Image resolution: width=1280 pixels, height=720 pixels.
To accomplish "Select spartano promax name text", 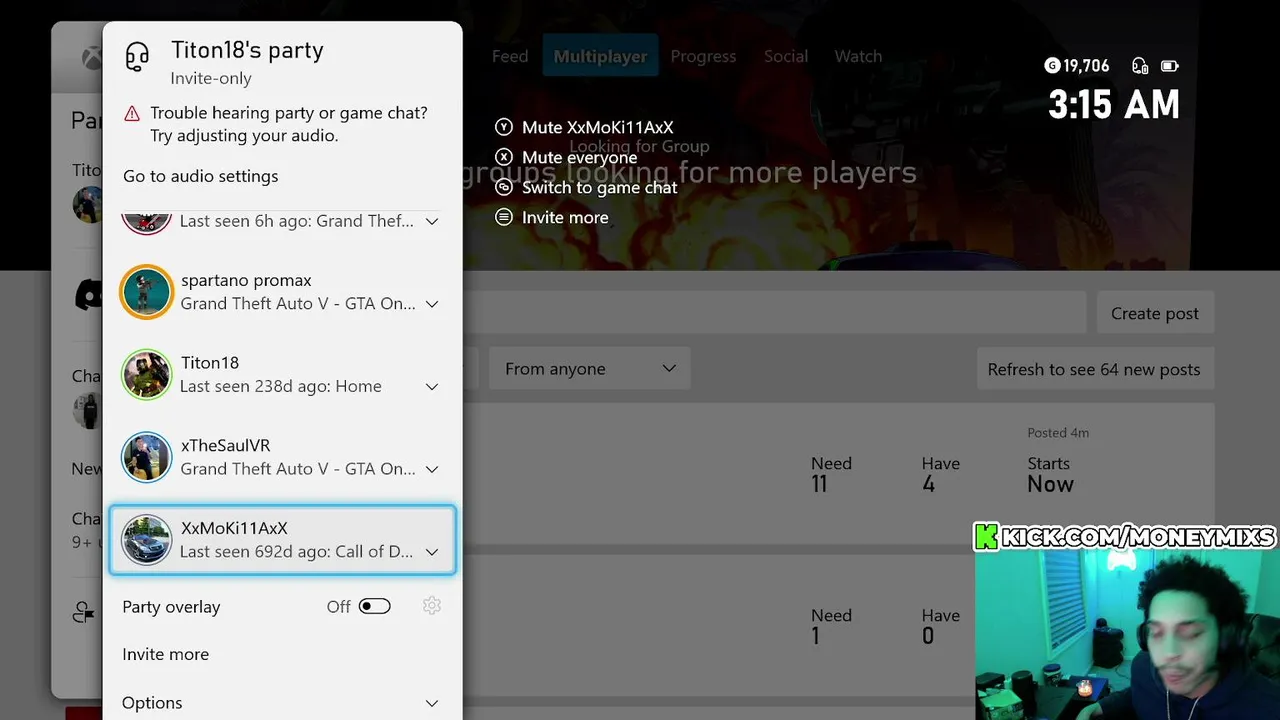I will (x=246, y=280).
